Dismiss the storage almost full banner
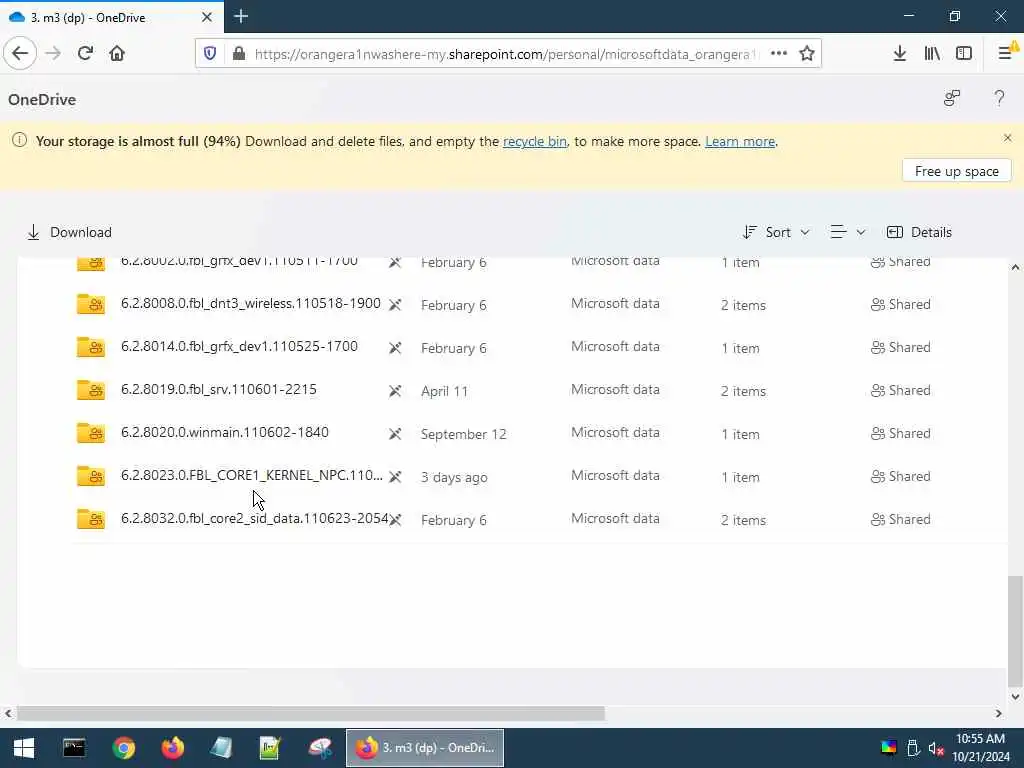This screenshot has width=1024, height=768. [x=1008, y=138]
